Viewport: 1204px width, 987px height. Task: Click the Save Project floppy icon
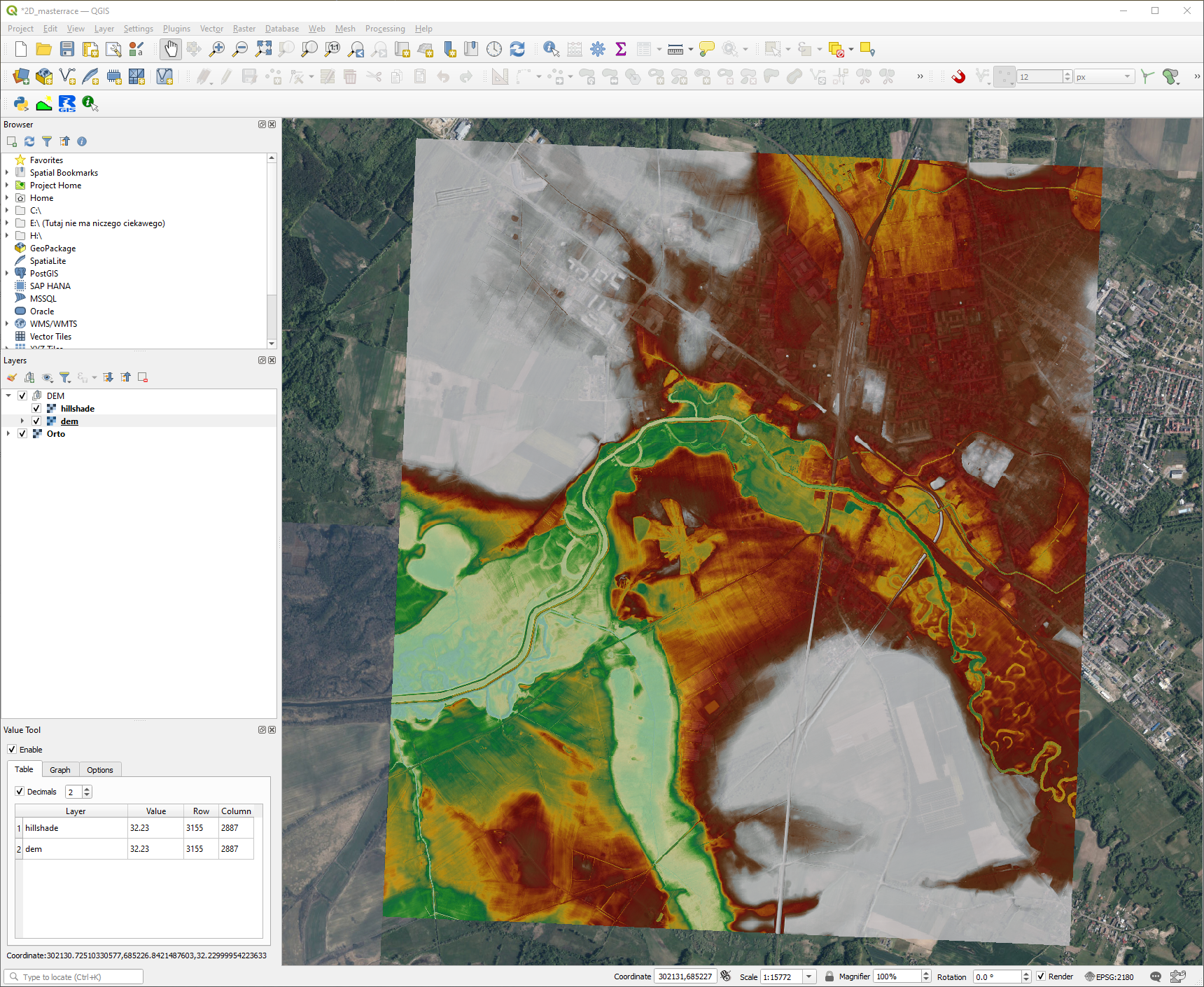coord(67,49)
